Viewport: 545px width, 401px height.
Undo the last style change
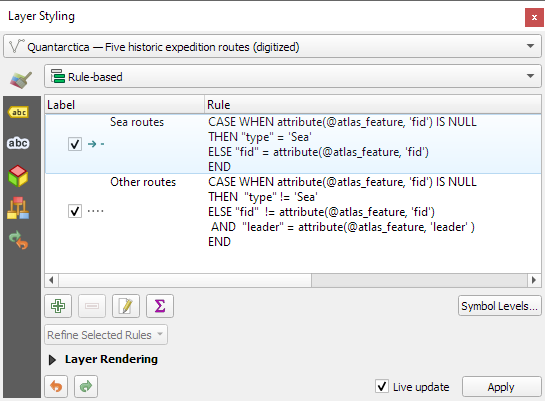(x=56, y=386)
